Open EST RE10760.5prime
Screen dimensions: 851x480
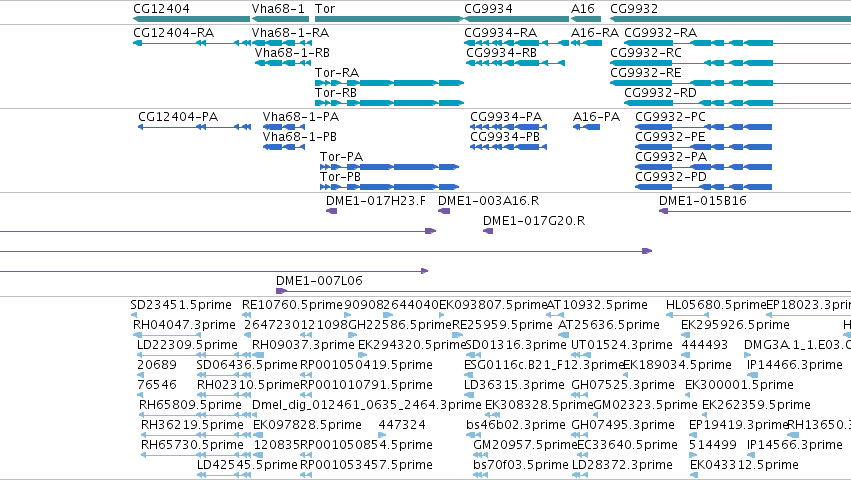pyautogui.click(x=293, y=305)
